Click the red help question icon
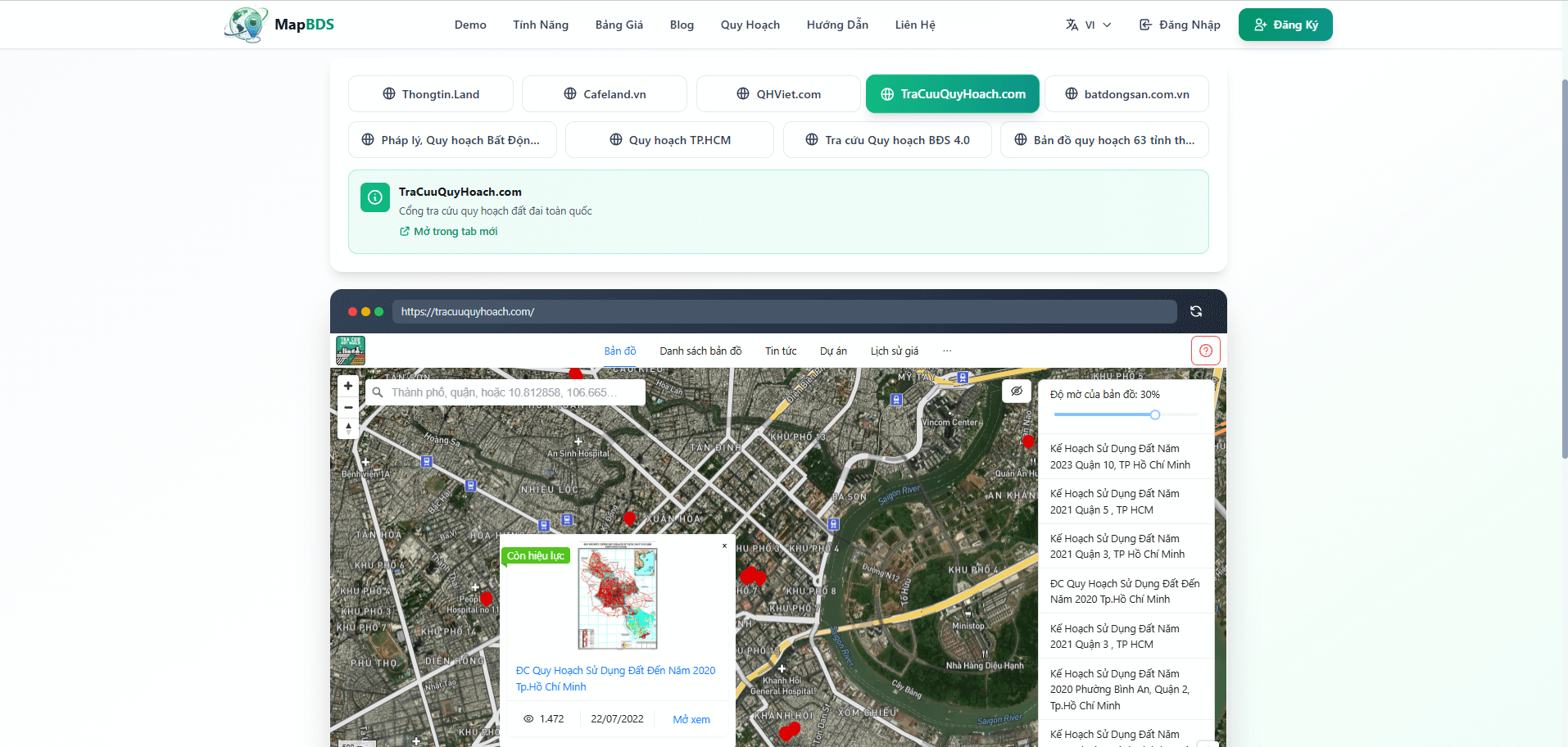 1206,351
